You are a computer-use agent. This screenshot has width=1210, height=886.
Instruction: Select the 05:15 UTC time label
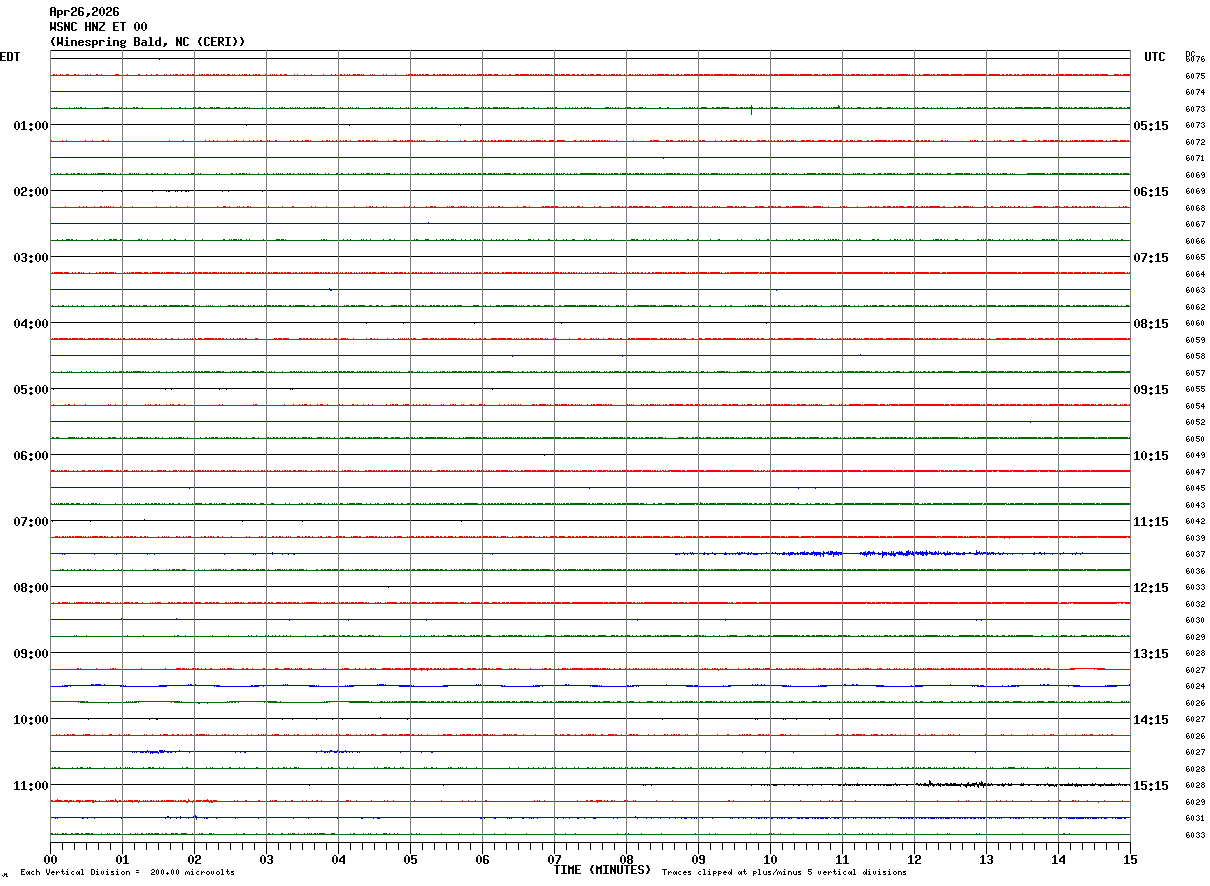[x=1150, y=126]
